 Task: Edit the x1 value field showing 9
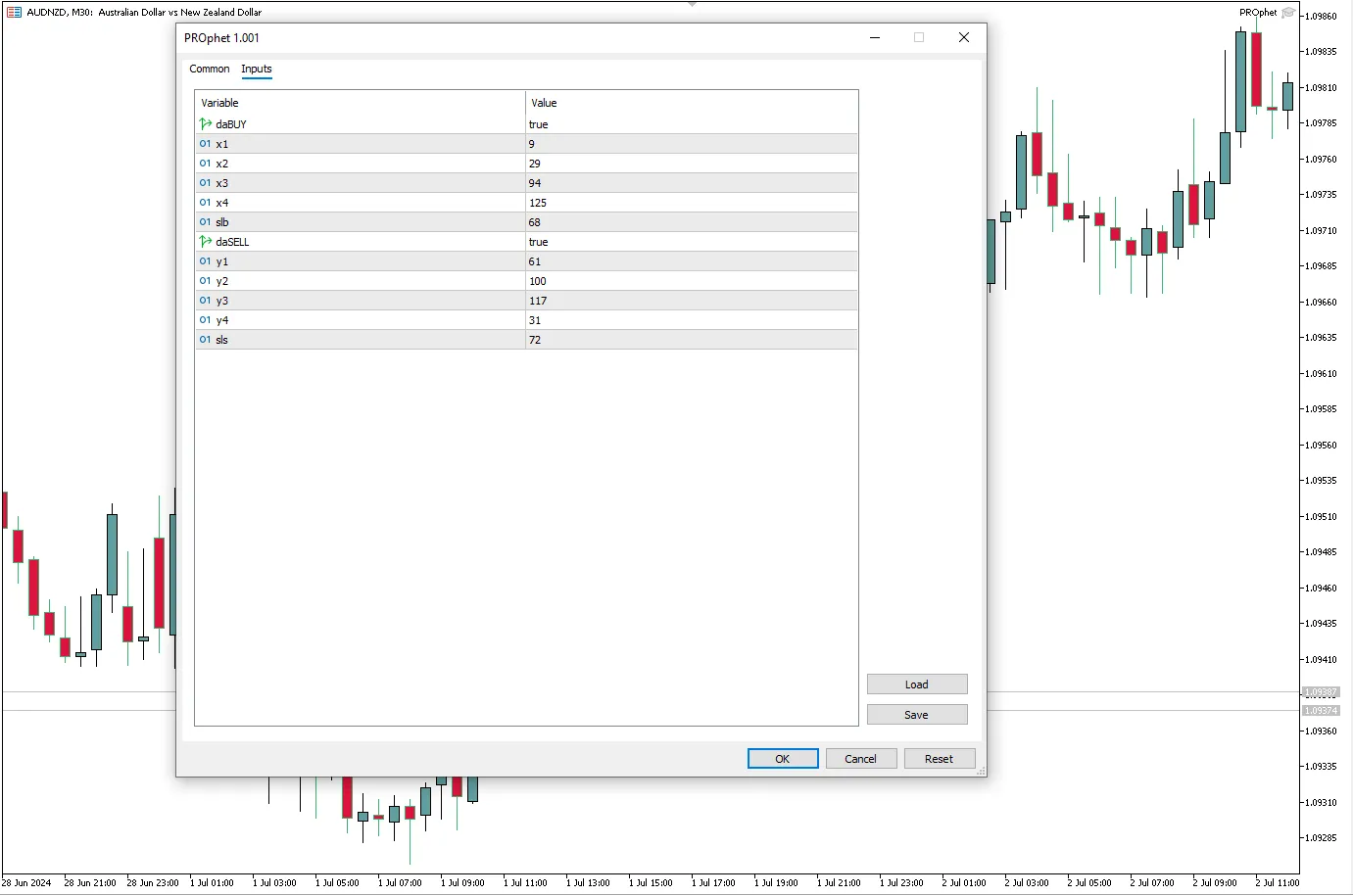(x=692, y=144)
